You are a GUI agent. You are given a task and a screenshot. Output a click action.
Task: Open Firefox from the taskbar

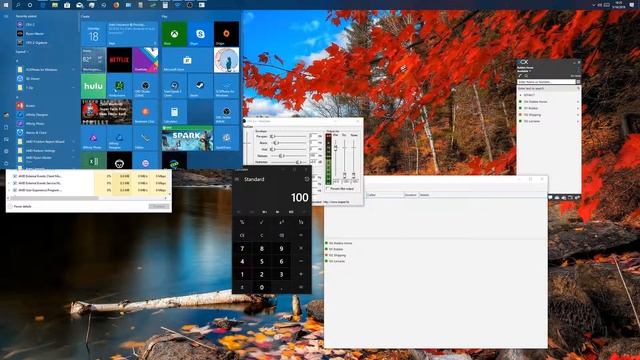116,5
